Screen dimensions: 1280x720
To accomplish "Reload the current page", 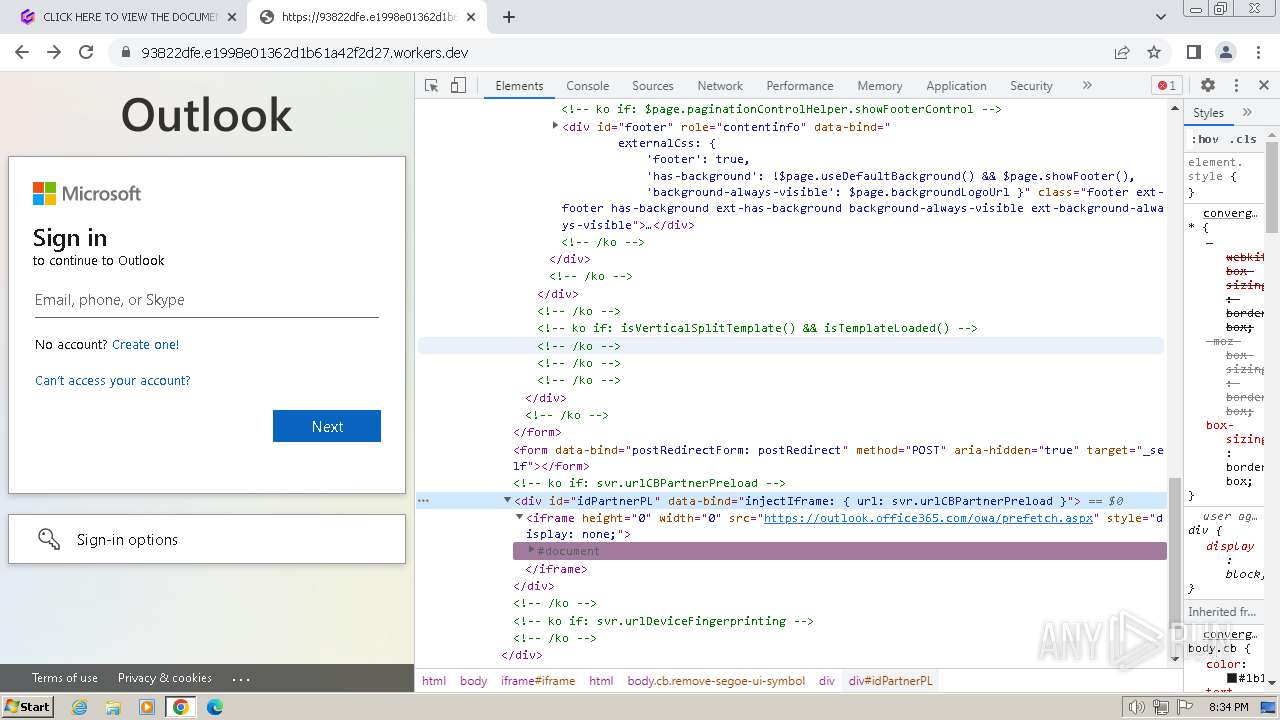I will pyautogui.click(x=86, y=52).
